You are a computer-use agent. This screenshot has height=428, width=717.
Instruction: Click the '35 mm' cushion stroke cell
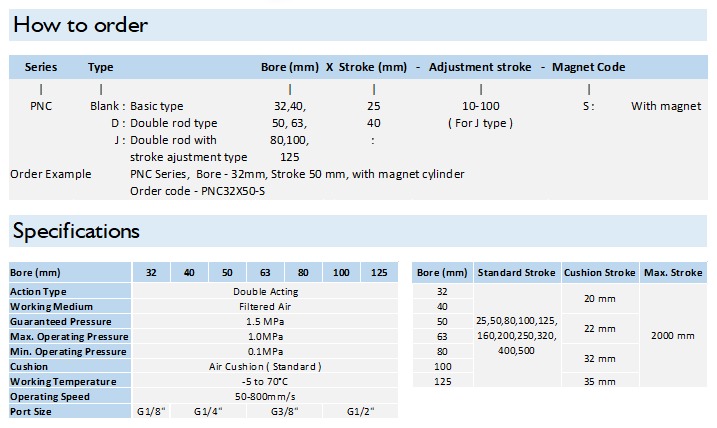coord(599,381)
